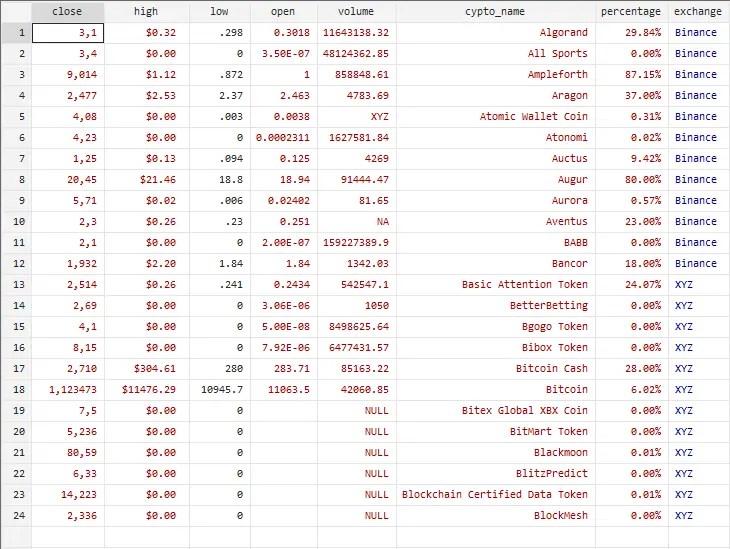Click the 'Aurora' name cell
Viewport: 730px width, 549px height.
coord(496,201)
